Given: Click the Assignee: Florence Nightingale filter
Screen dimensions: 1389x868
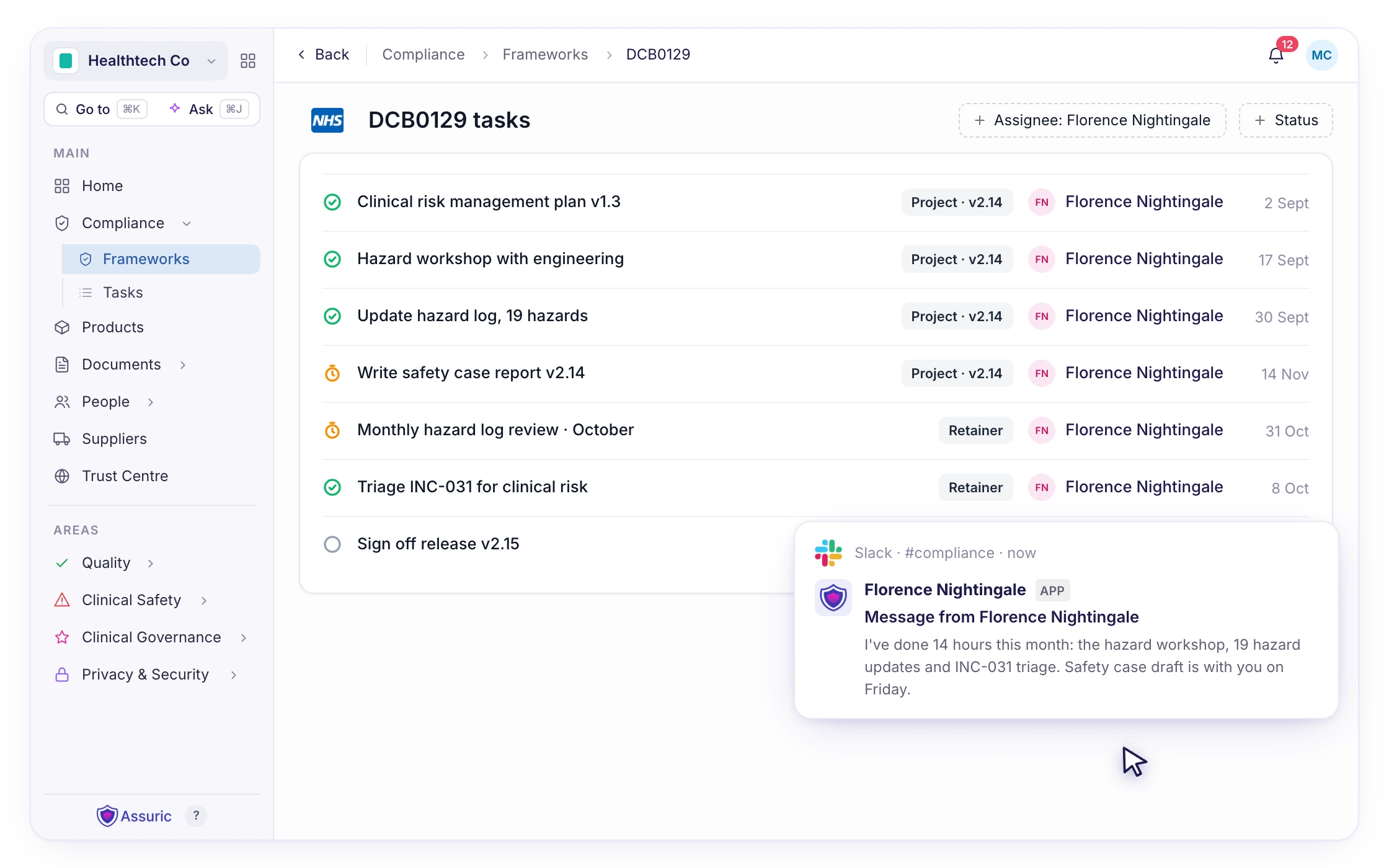Looking at the screenshot, I should click(x=1092, y=120).
